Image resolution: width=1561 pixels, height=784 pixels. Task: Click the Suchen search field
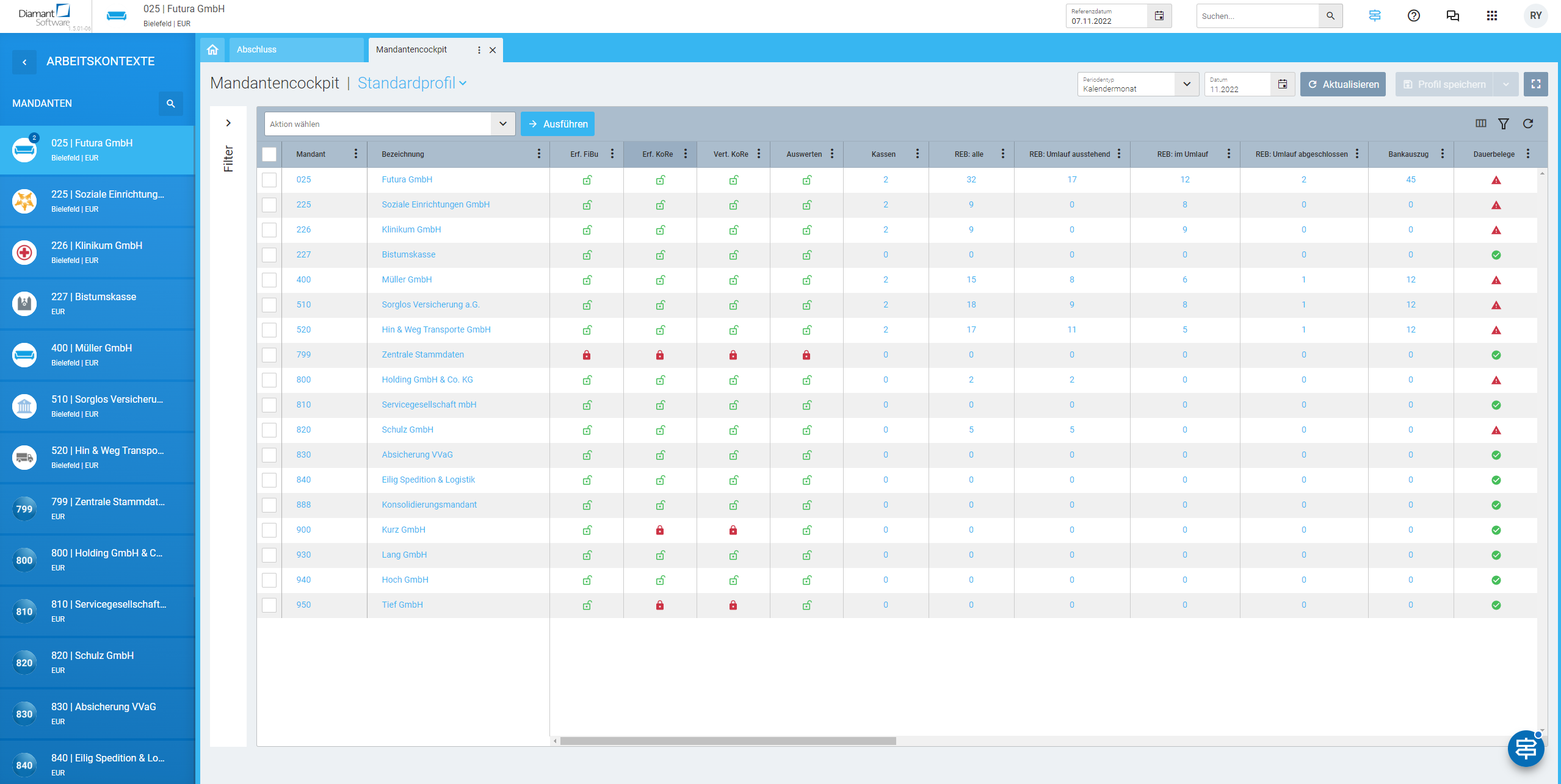click(1258, 16)
